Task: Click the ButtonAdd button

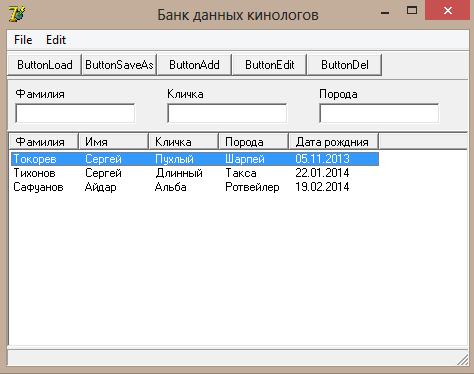Action: point(194,65)
